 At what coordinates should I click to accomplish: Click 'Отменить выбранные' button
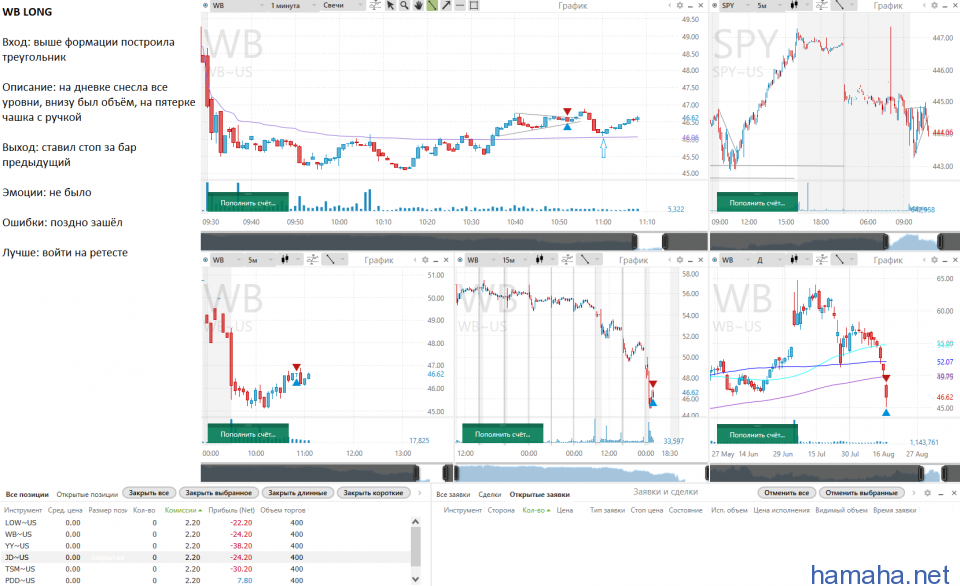861,493
